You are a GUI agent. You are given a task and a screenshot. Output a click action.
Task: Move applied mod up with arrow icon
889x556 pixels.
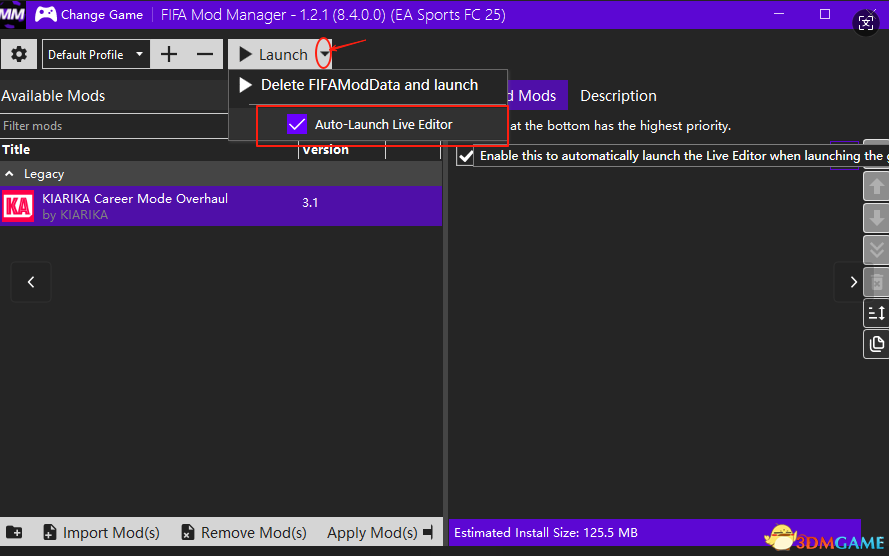(876, 186)
